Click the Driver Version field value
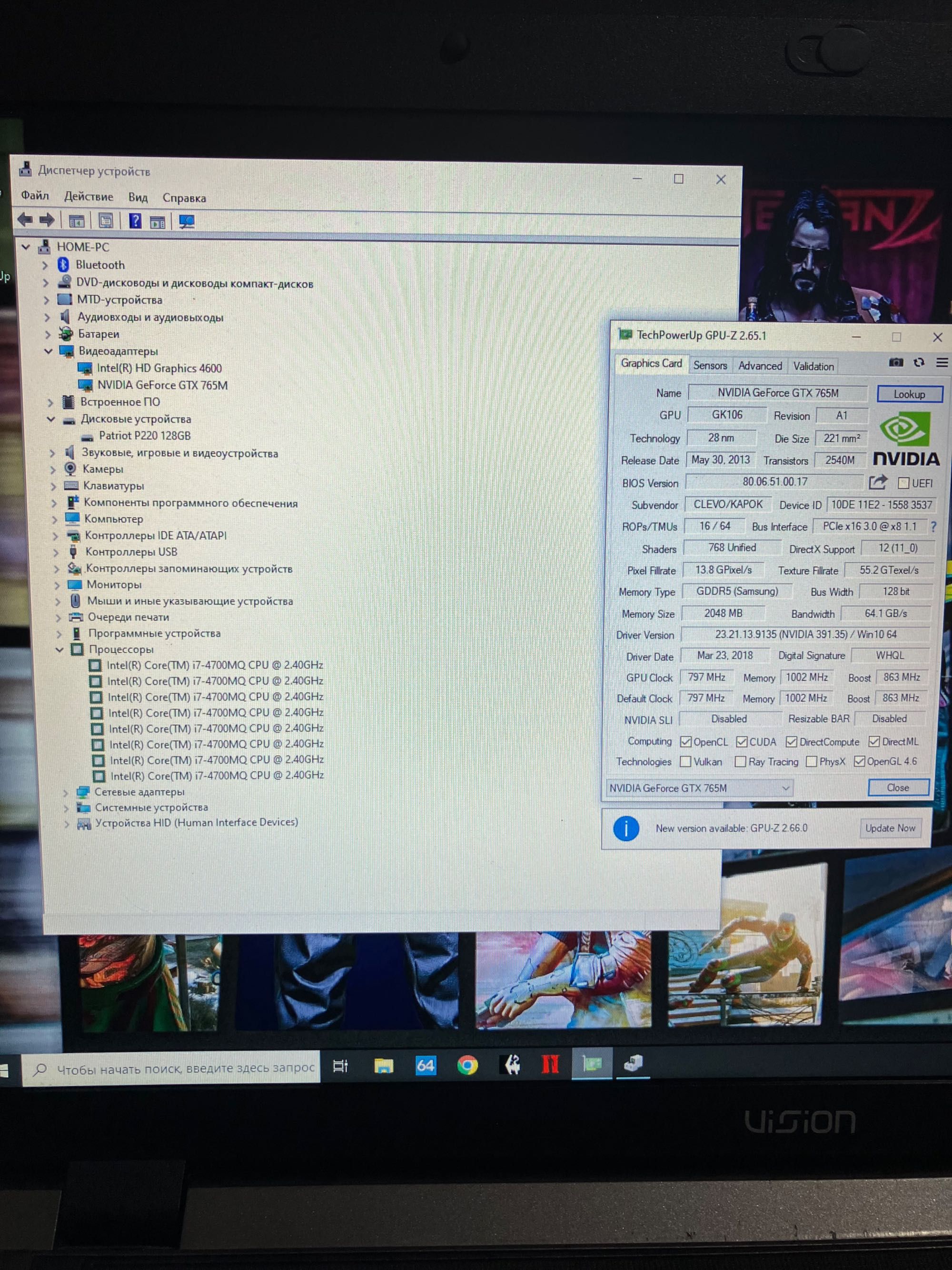Viewport: 952px width, 1270px height. (x=806, y=634)
